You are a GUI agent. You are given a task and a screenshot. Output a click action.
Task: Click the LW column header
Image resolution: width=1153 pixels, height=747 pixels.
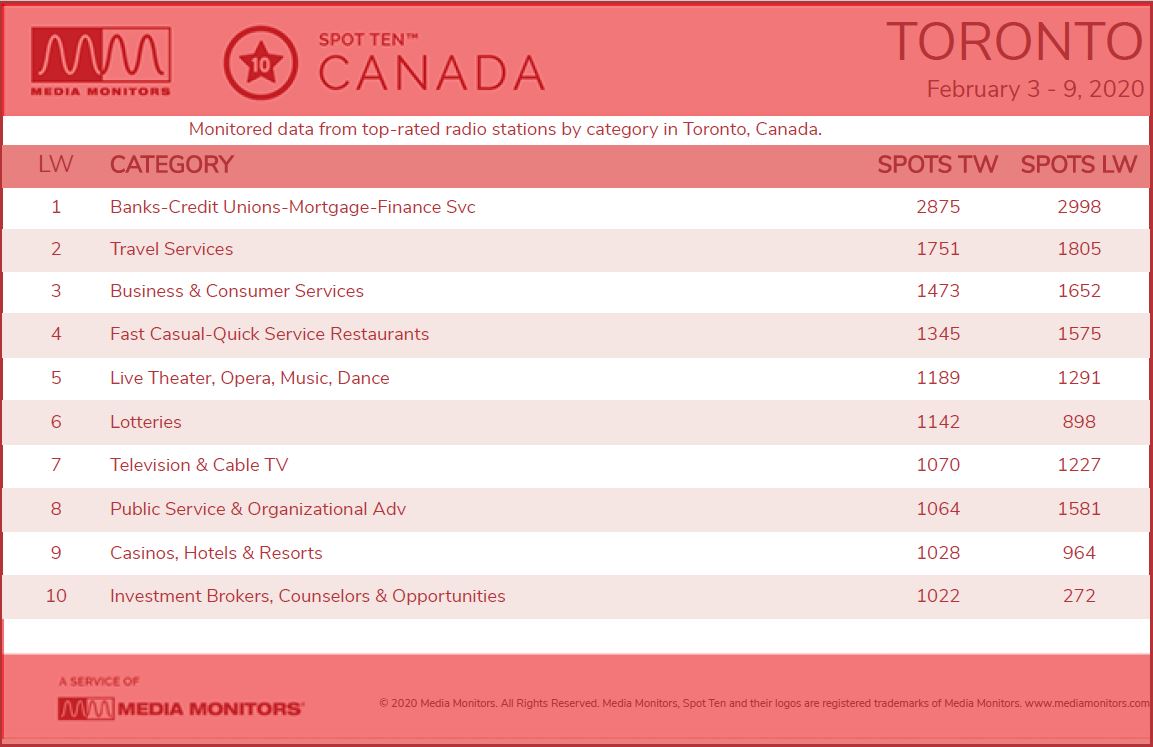pos(56,164)
